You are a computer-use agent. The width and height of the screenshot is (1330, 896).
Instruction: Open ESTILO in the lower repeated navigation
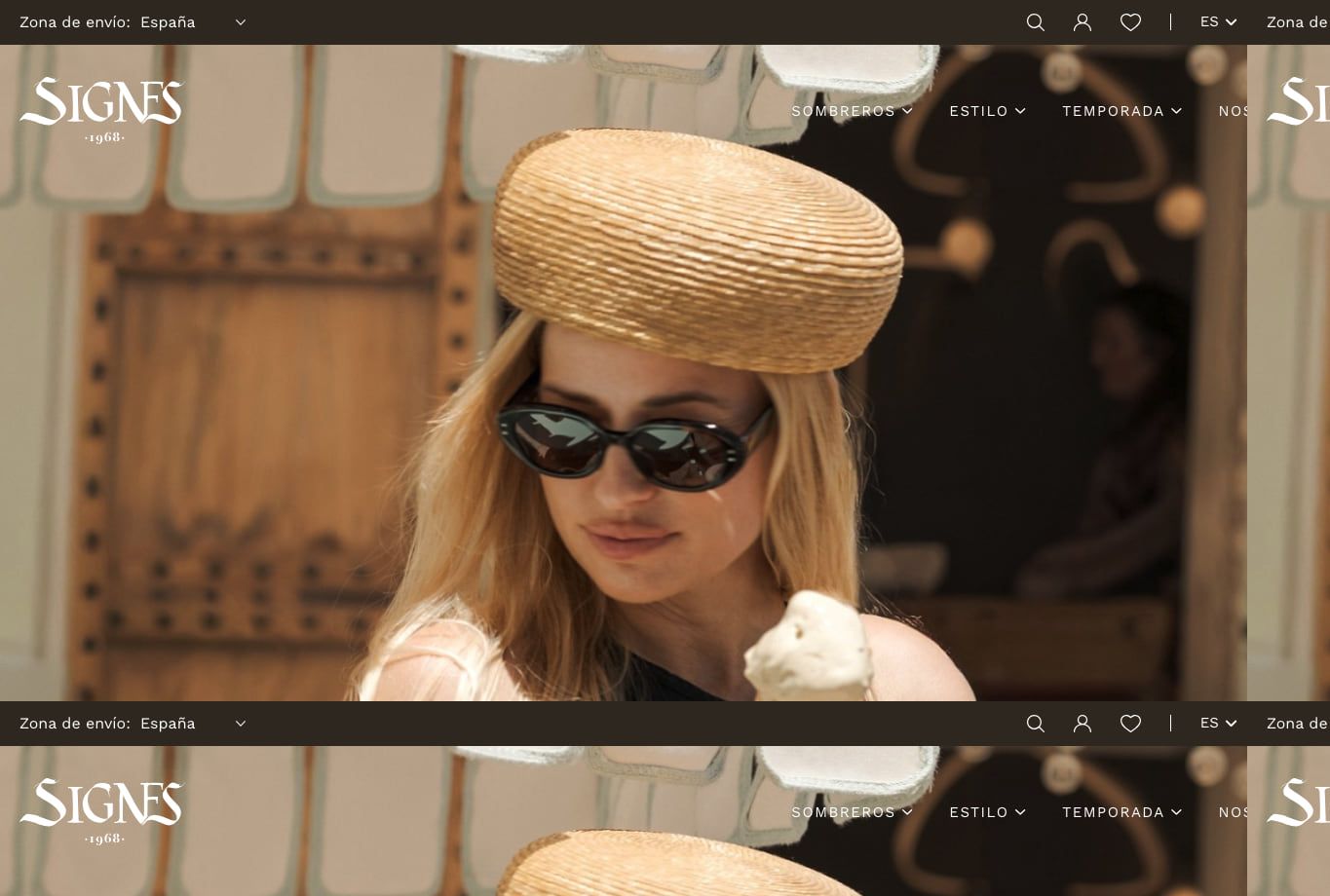[x=987, y=812]
